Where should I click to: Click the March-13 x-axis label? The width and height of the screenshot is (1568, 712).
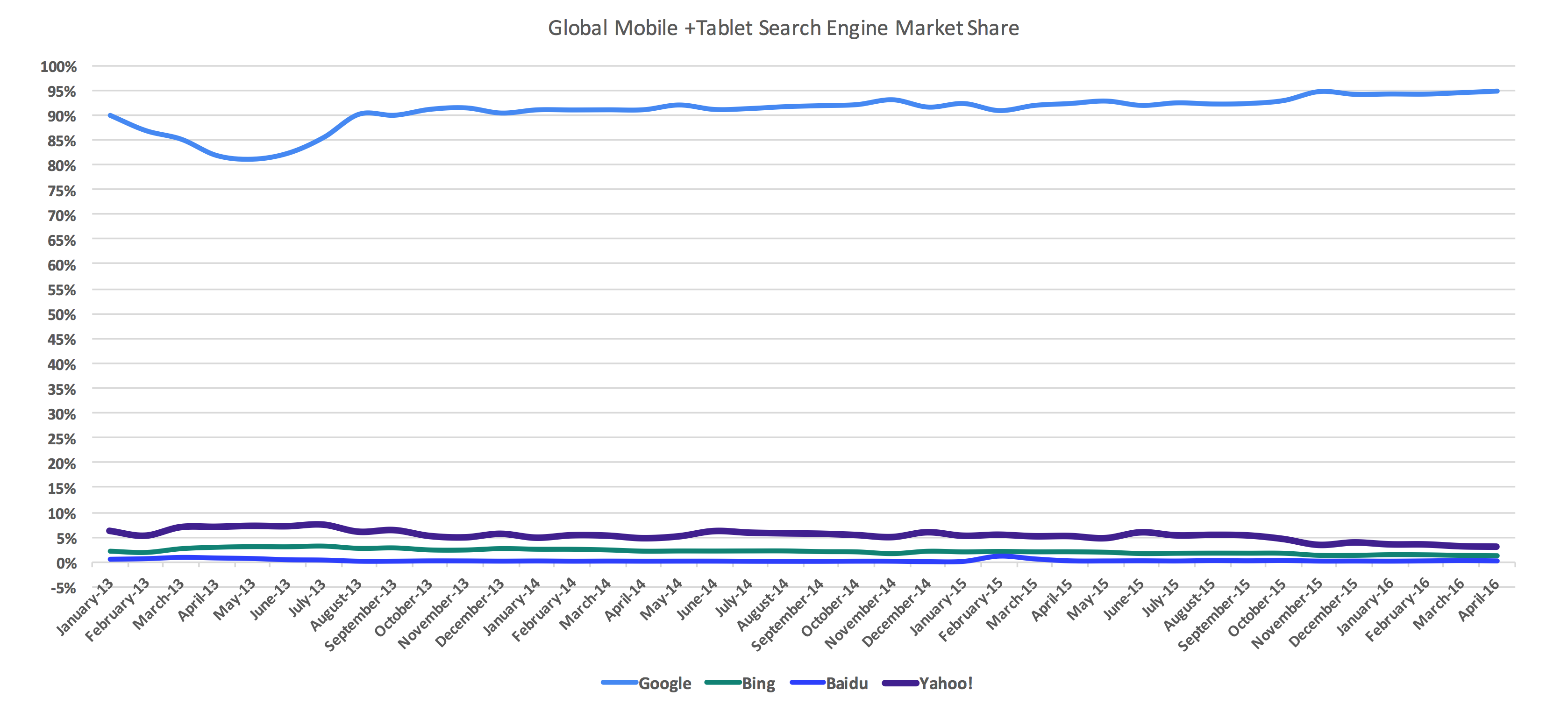[x=159, y=604]
